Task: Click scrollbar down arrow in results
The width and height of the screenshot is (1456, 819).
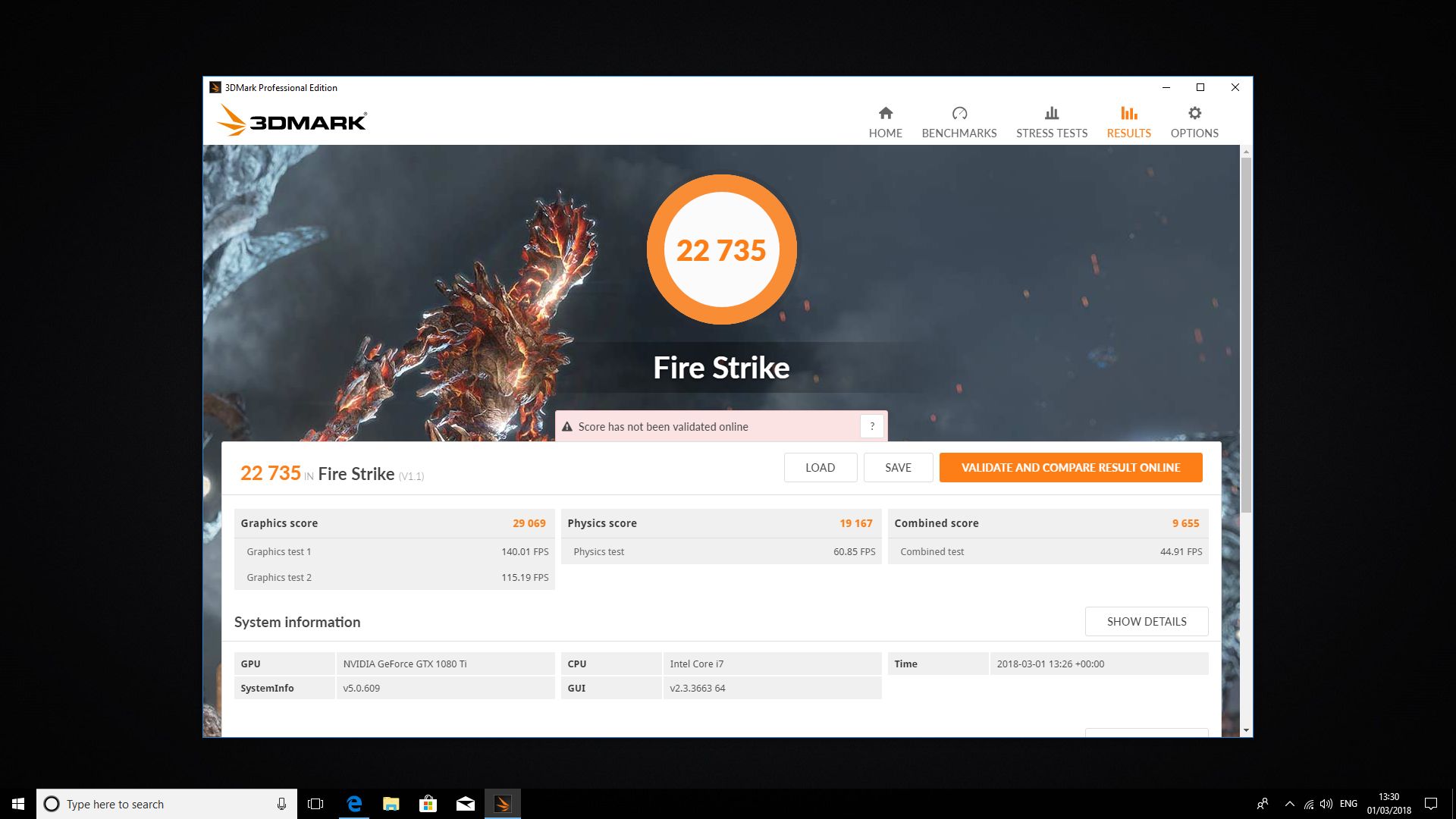Action: (1246, 730)
